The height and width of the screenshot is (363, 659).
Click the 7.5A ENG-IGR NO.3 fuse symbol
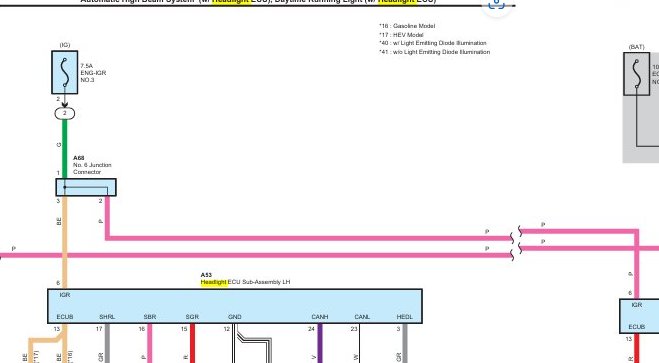coord(65,72)
